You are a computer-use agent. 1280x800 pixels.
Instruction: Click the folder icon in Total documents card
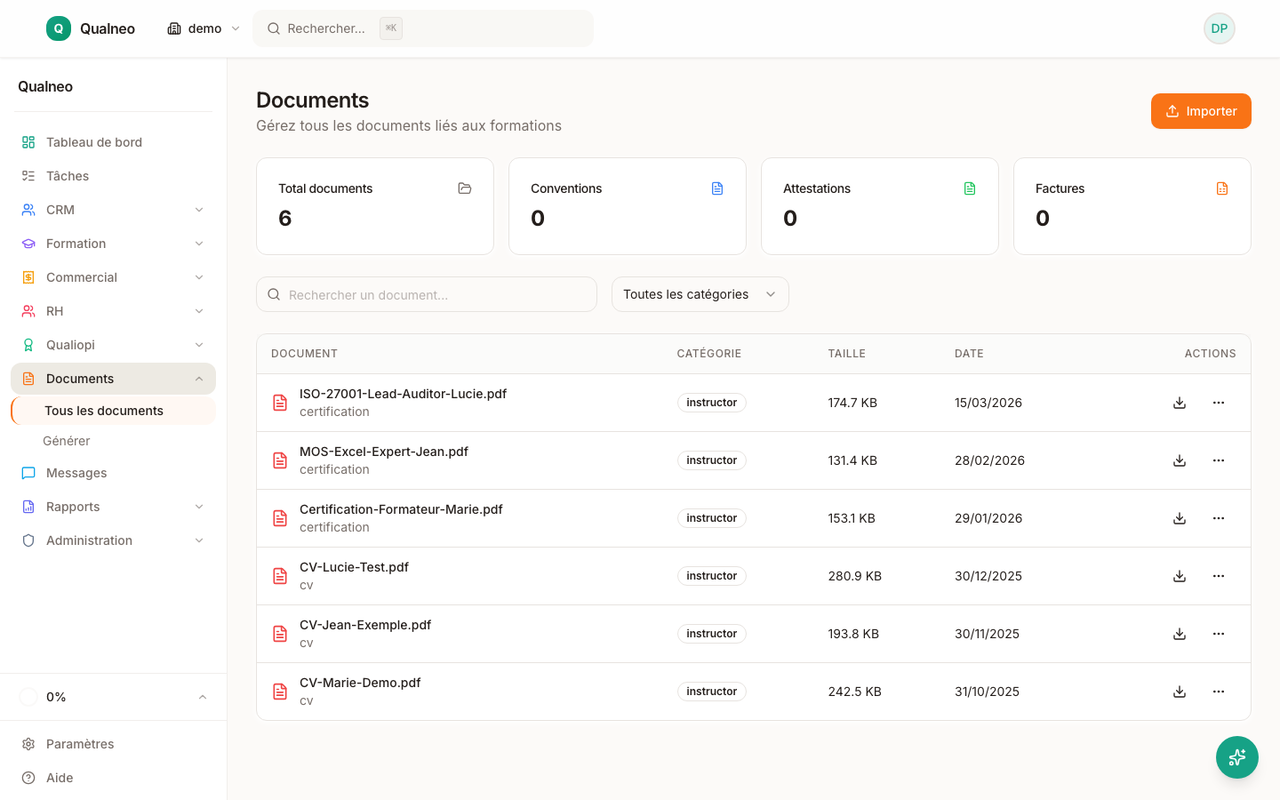pyautogui.click(x=464, y=188)
